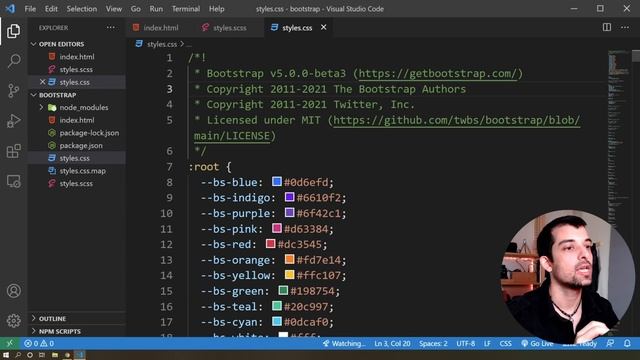Image resolution: width=640 pixels, height=360 pixels.
Task: Click Visual Studio Code logo in title bar
Action: 11,9
